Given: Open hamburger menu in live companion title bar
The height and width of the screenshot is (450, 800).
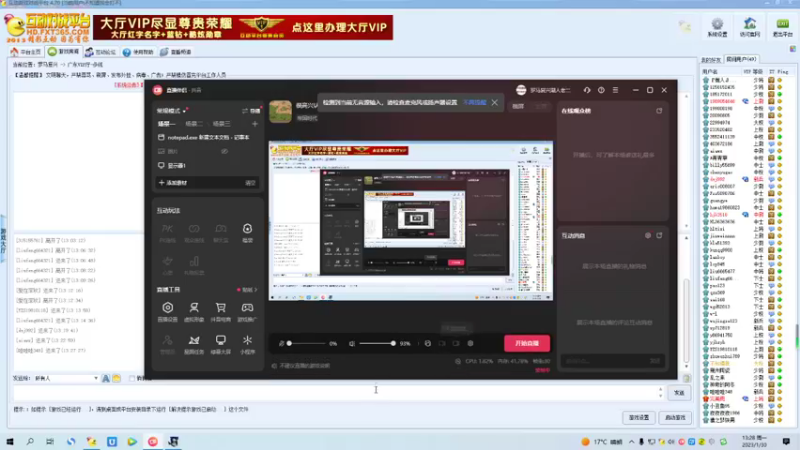Looking at the screenshot, I should [615, 90].
